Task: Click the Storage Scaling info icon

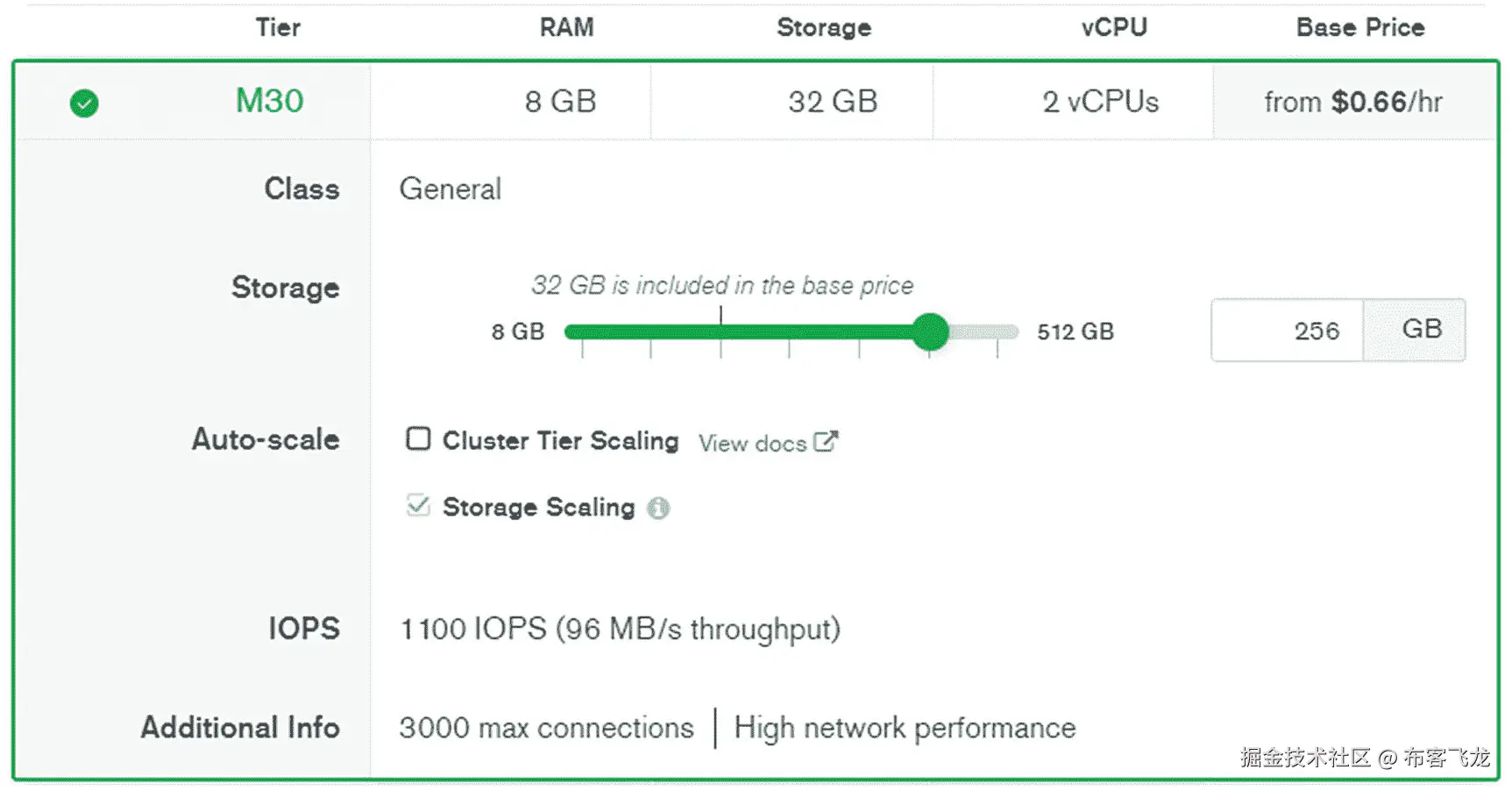Action: click(658, 508)
